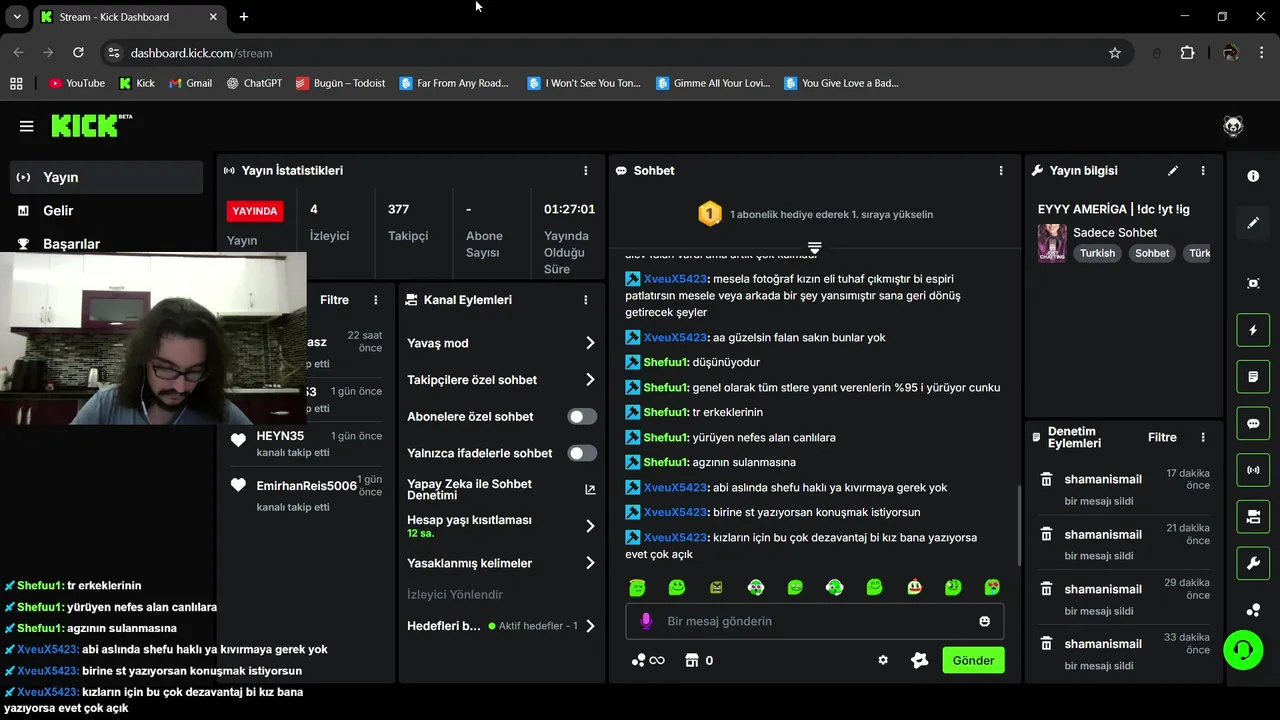Image resolution: width=1280 pixels, height=720 pixels.
Task: Open chat settings gear icon
Action: (x=883, y=660)
